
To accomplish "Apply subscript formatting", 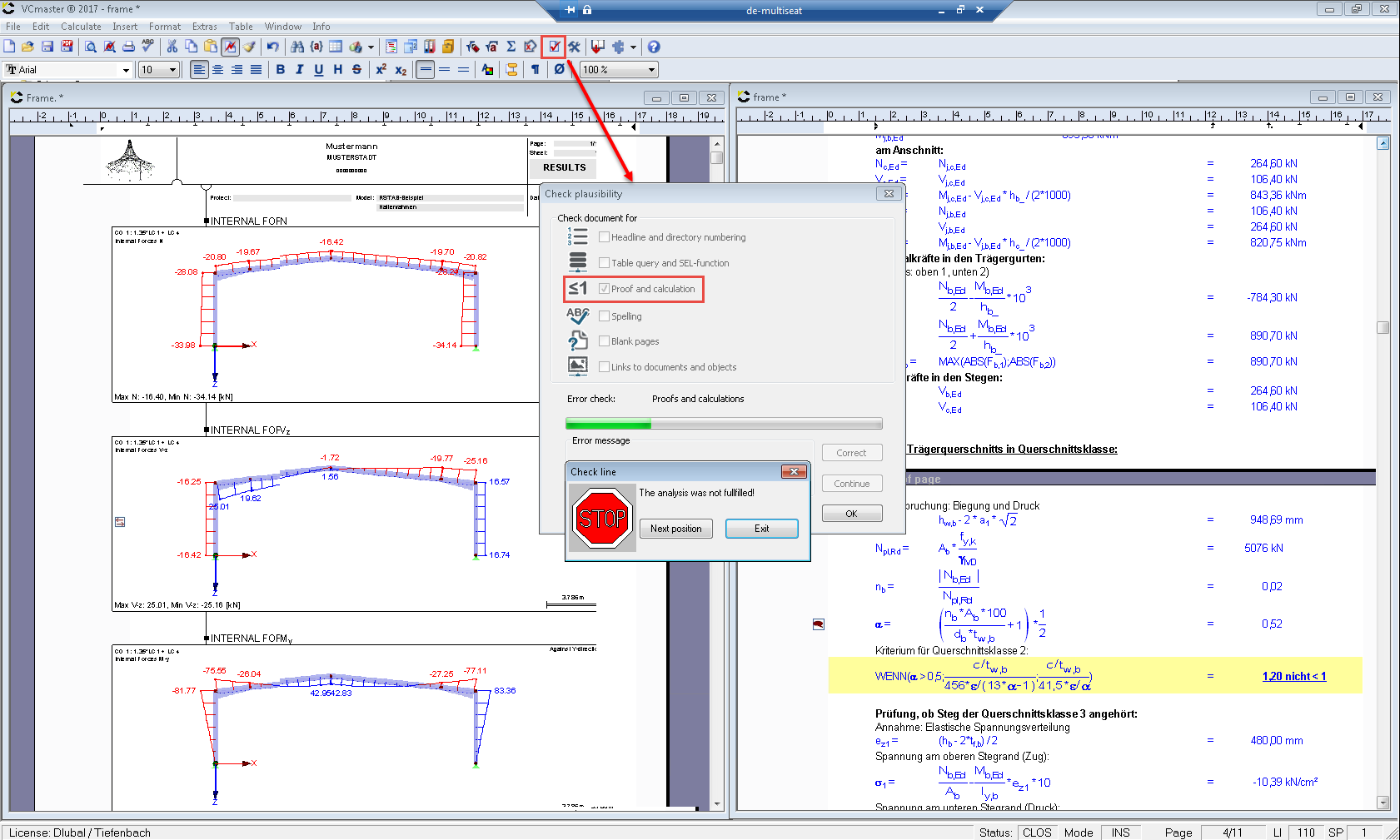I will click(x=401, y=70).
